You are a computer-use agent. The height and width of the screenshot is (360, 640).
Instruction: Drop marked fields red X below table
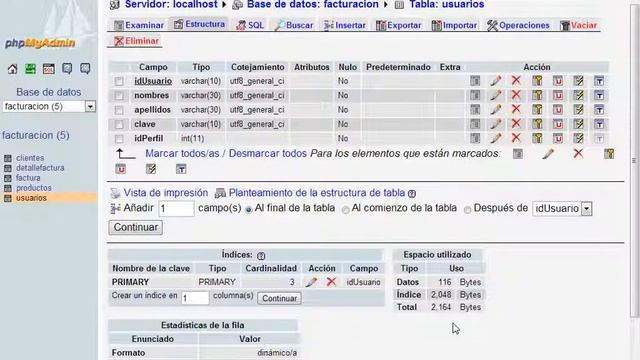(578, 153)
